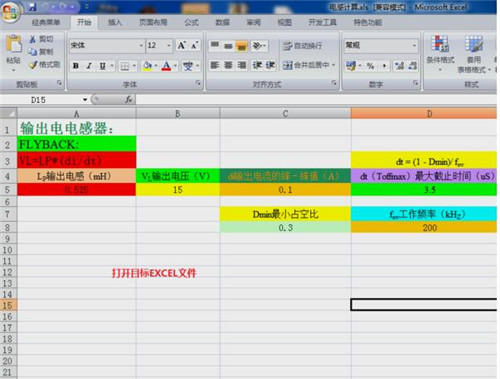This screenshot has height=379, width=500.
Task: Click the Insert Function fx button
Action: [128, 99]
